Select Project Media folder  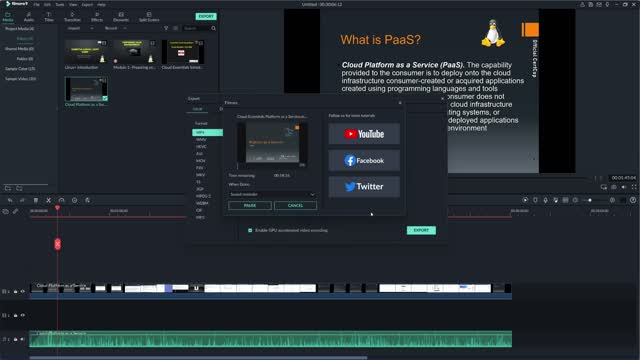19,29
